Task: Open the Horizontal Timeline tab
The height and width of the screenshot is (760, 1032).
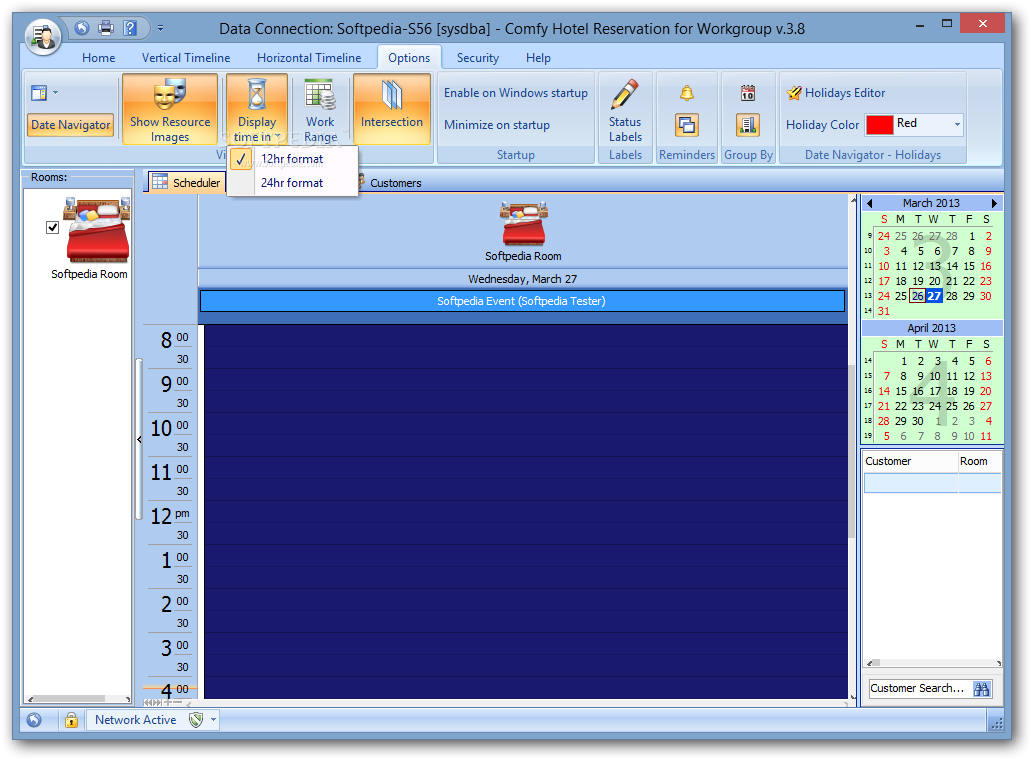Action: point(309,58)
